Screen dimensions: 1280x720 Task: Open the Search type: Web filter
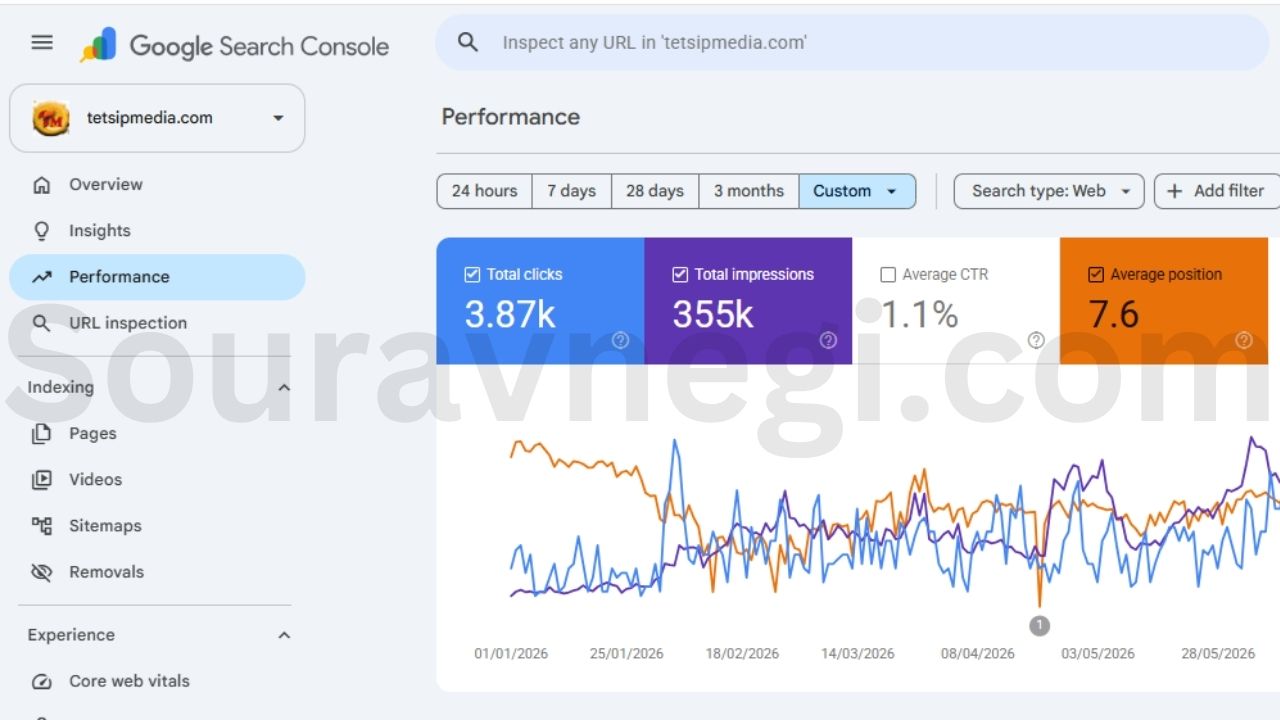click(x=1049, y=191)
